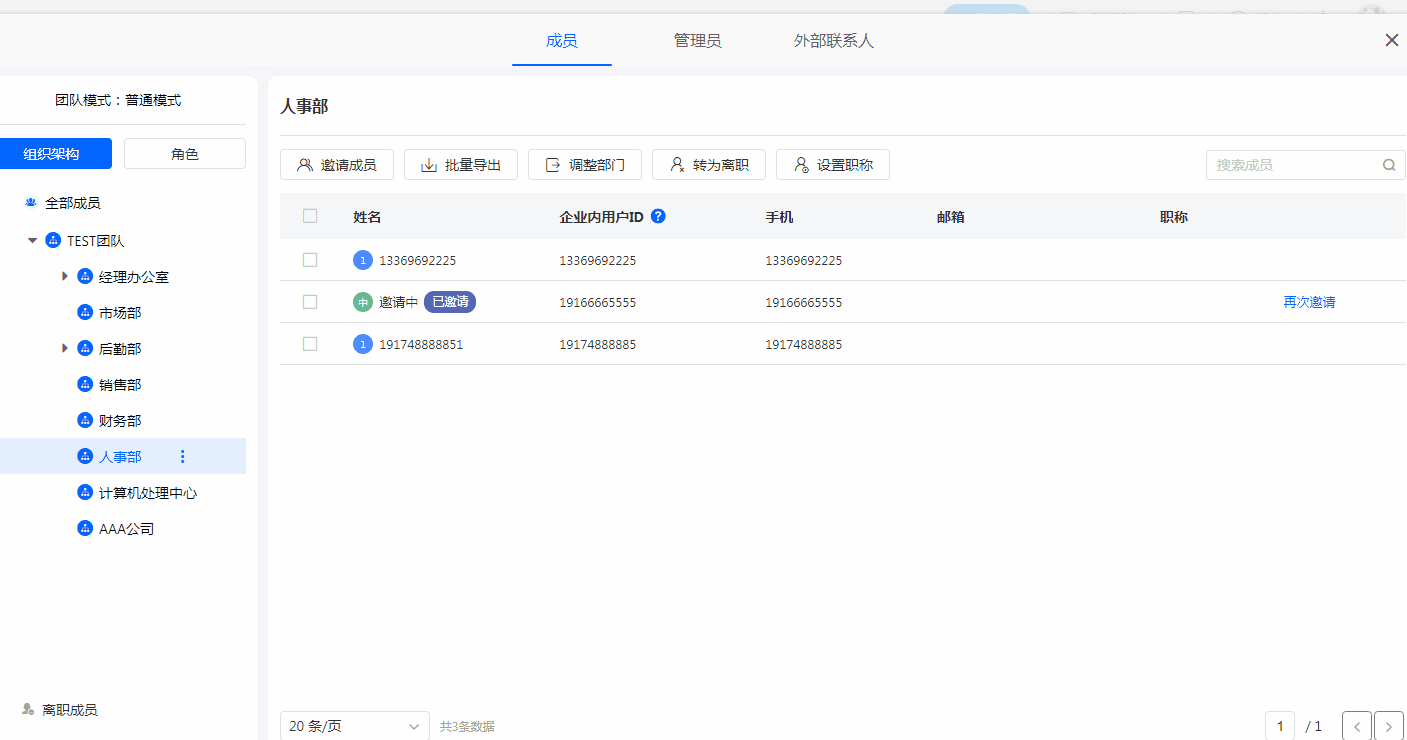Select the checkbox for the 邀请中 member
Viewport: 1407px width, 740px height.
point(310,302)
